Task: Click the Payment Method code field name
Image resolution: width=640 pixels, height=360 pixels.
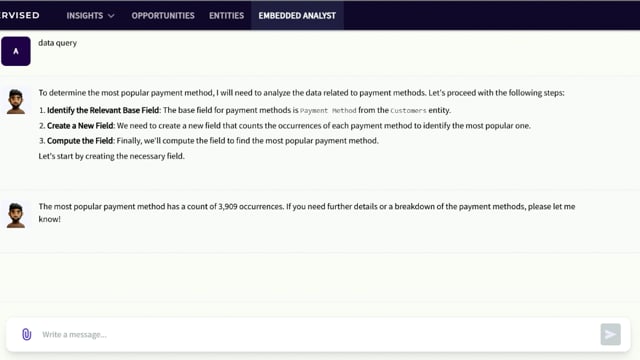Action: [328, 110]
